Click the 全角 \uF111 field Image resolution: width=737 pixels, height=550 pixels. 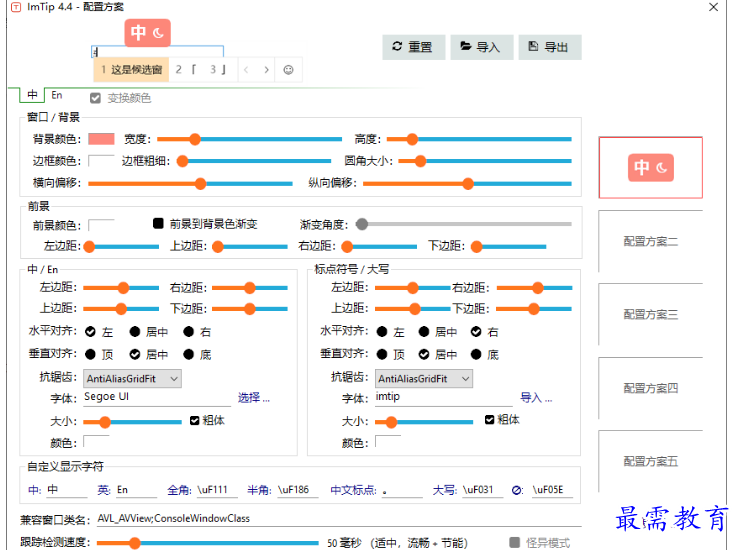pos(217,490)
